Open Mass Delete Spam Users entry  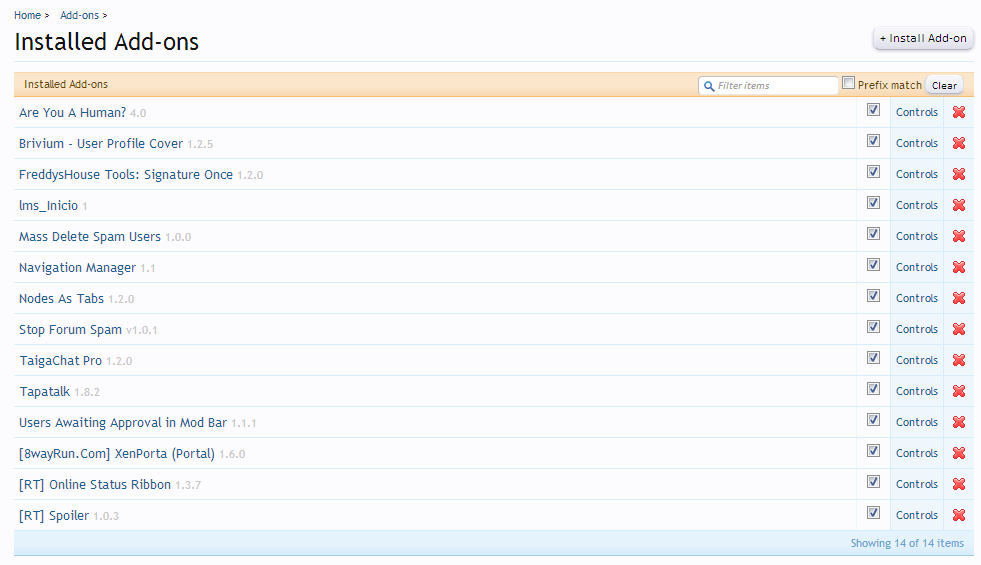89,237
